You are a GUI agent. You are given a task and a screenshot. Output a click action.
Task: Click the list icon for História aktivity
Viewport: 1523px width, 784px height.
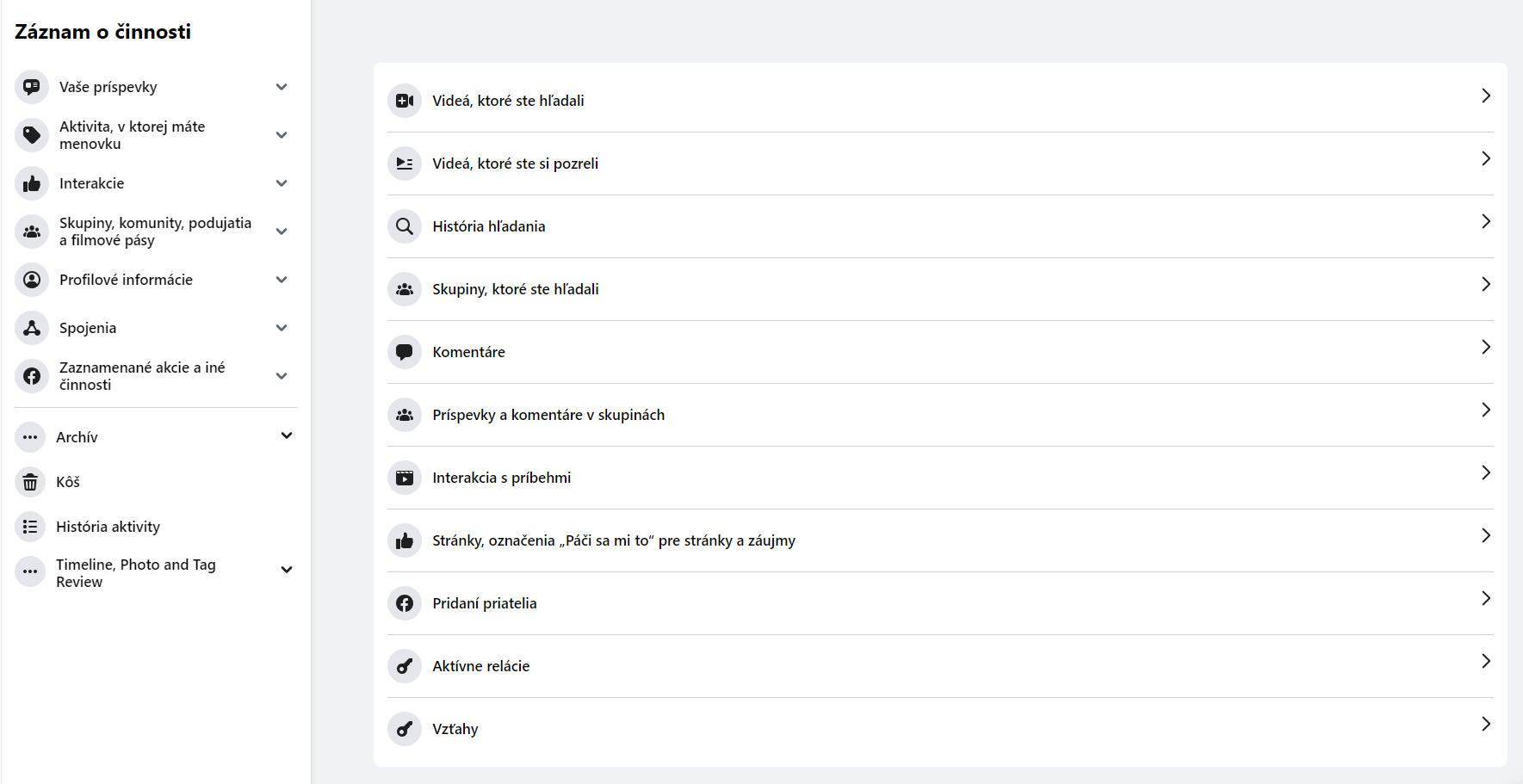point(30,527)
